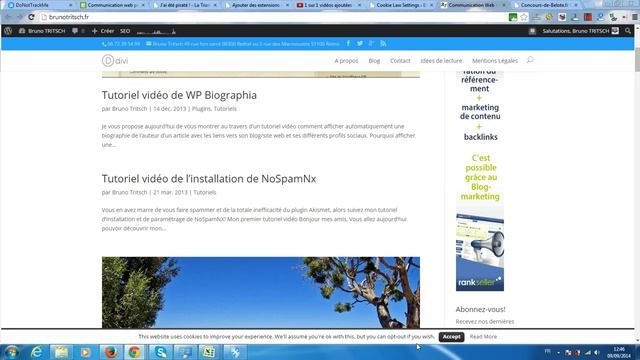640x360 pixels.
Task: Close the DoNotTrackMe tab
Action: pyautogui.click(x=71, y=5)
